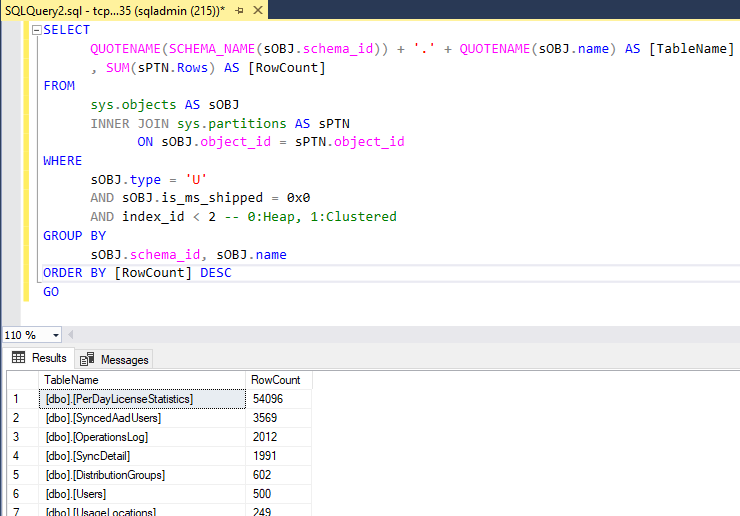Collapse the SELECT statement outline block

[36, 30]
